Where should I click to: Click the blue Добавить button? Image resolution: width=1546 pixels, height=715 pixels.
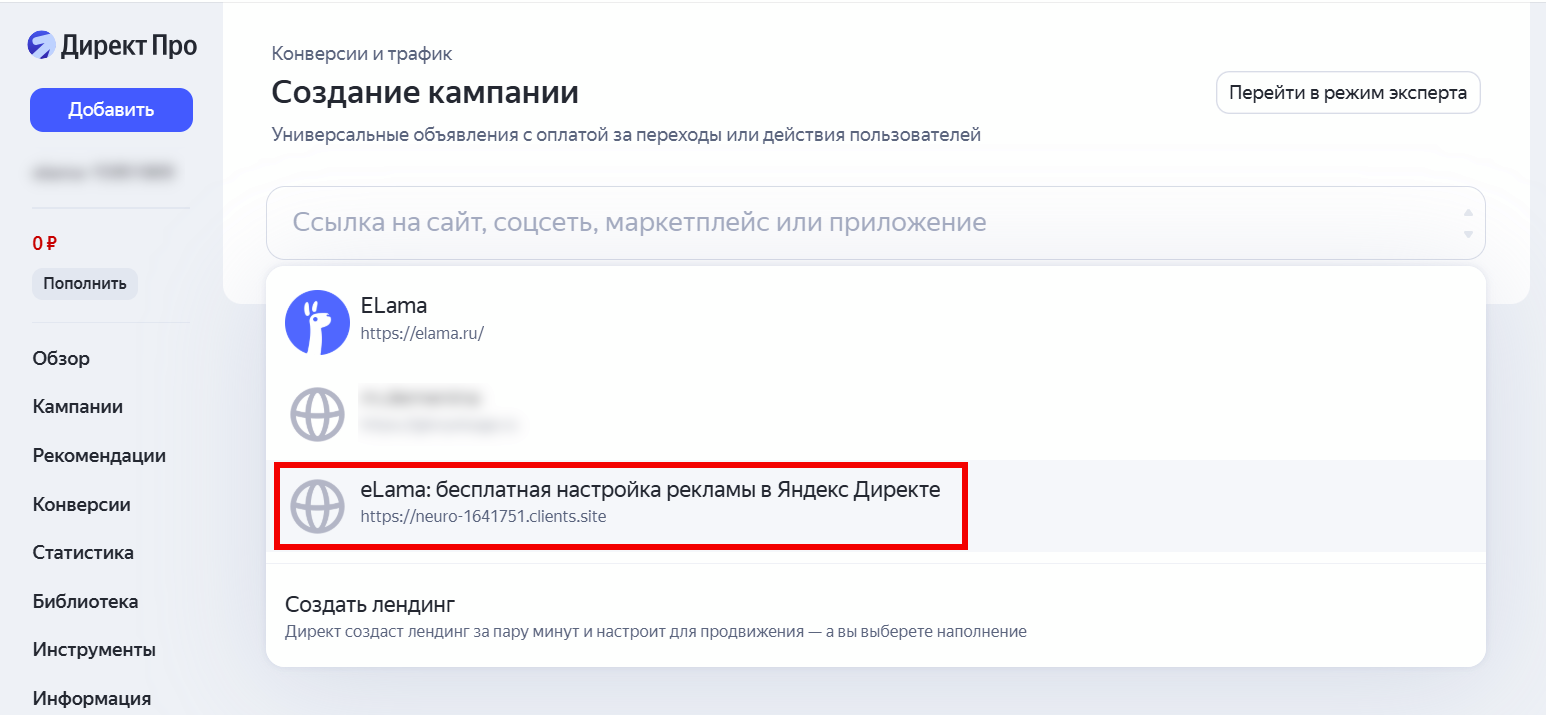click(111, 110)
